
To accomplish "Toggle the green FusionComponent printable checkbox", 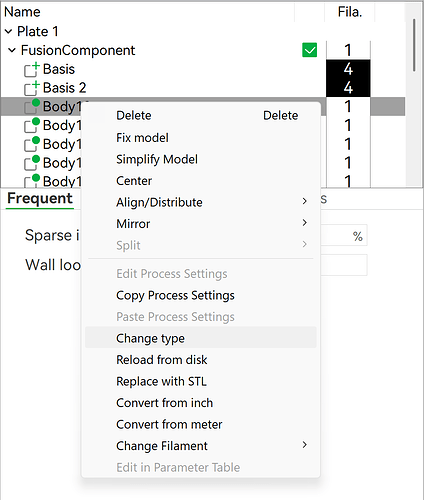I will 309,50.
